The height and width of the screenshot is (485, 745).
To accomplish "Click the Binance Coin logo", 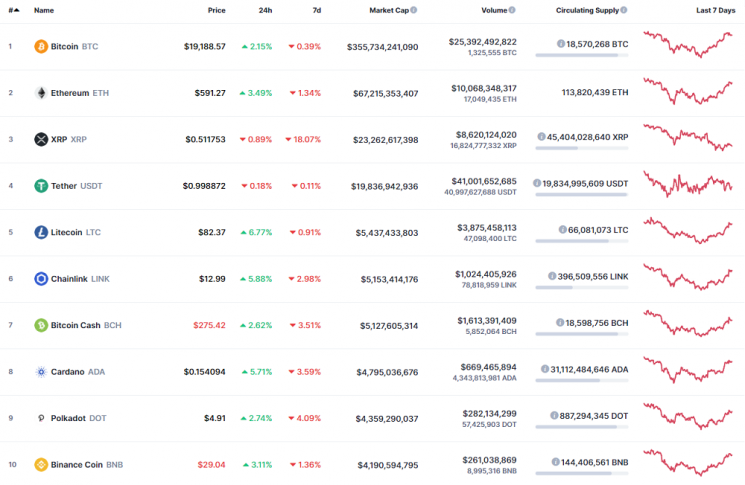I will coord(41,465).
